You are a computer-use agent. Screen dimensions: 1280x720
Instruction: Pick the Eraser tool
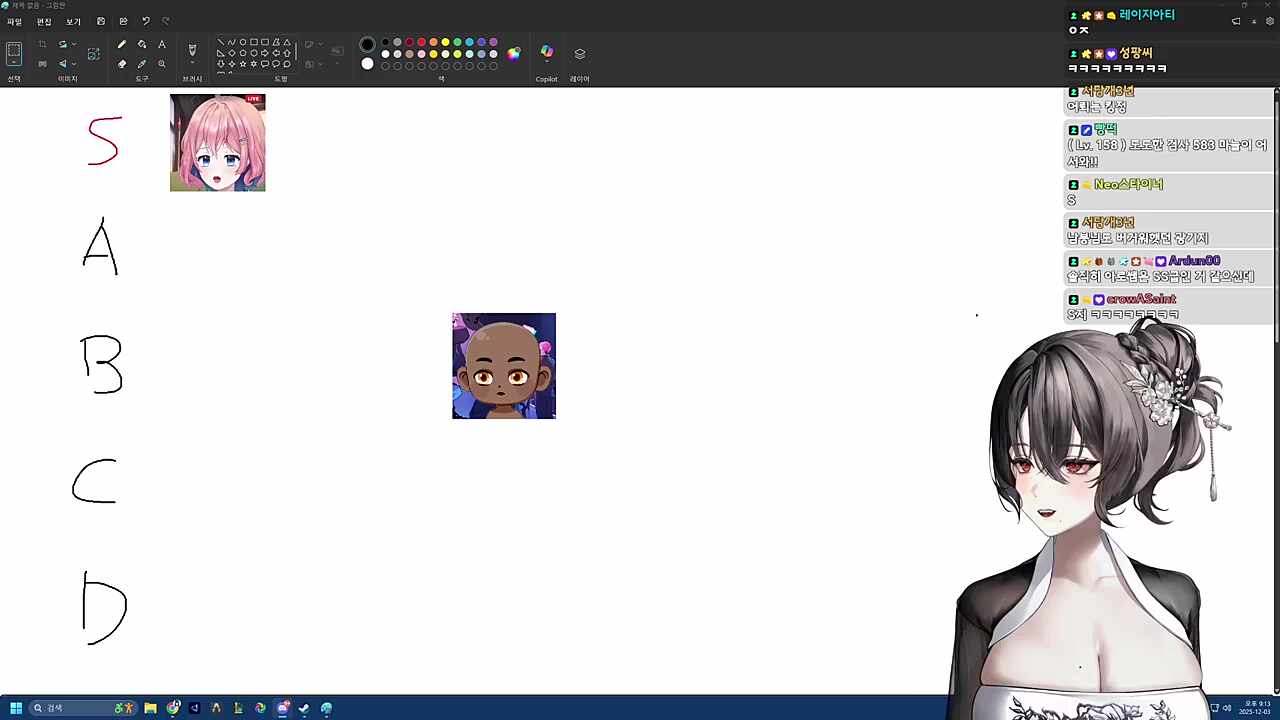tap(122, 64)
